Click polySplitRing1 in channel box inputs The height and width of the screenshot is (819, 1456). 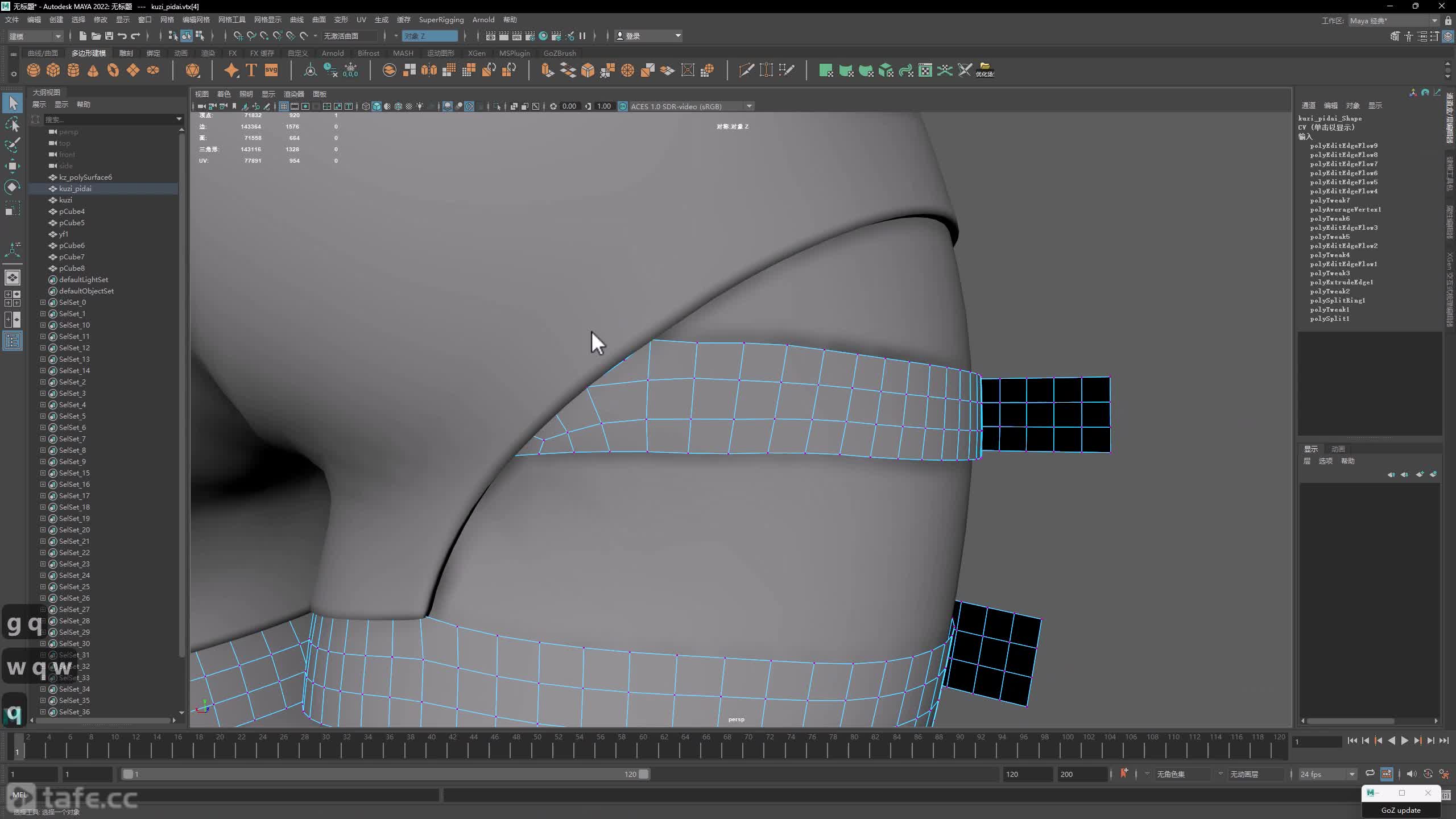click(x=1337, y=300)
